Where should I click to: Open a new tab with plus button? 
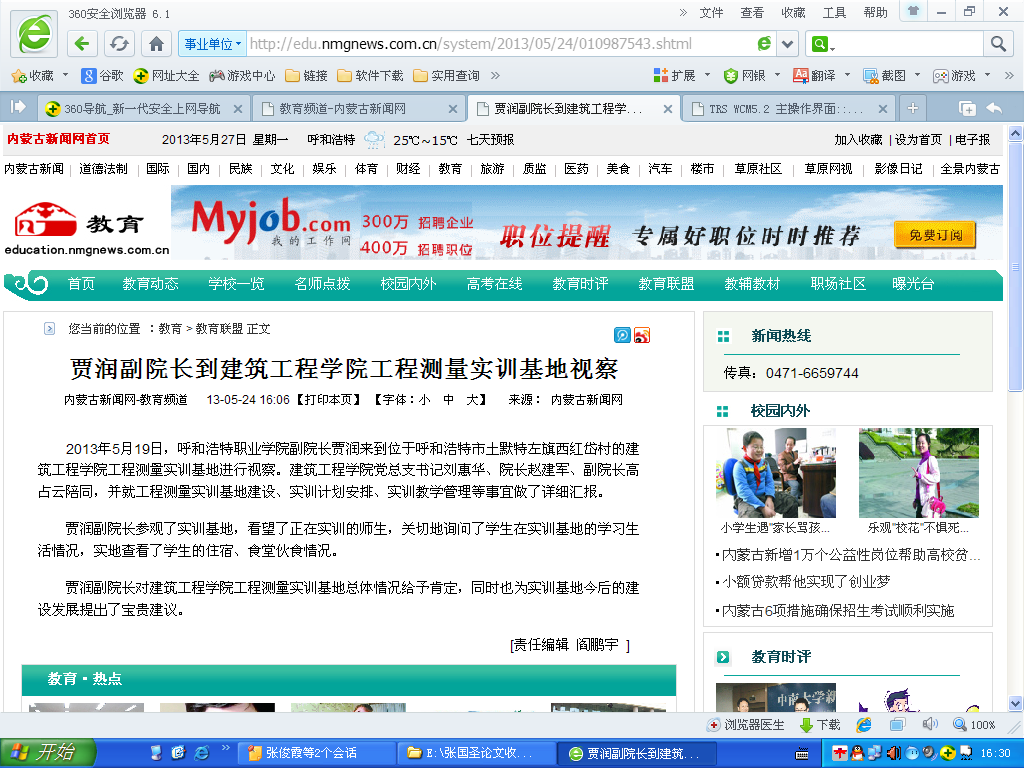click(x=912, y=108)
